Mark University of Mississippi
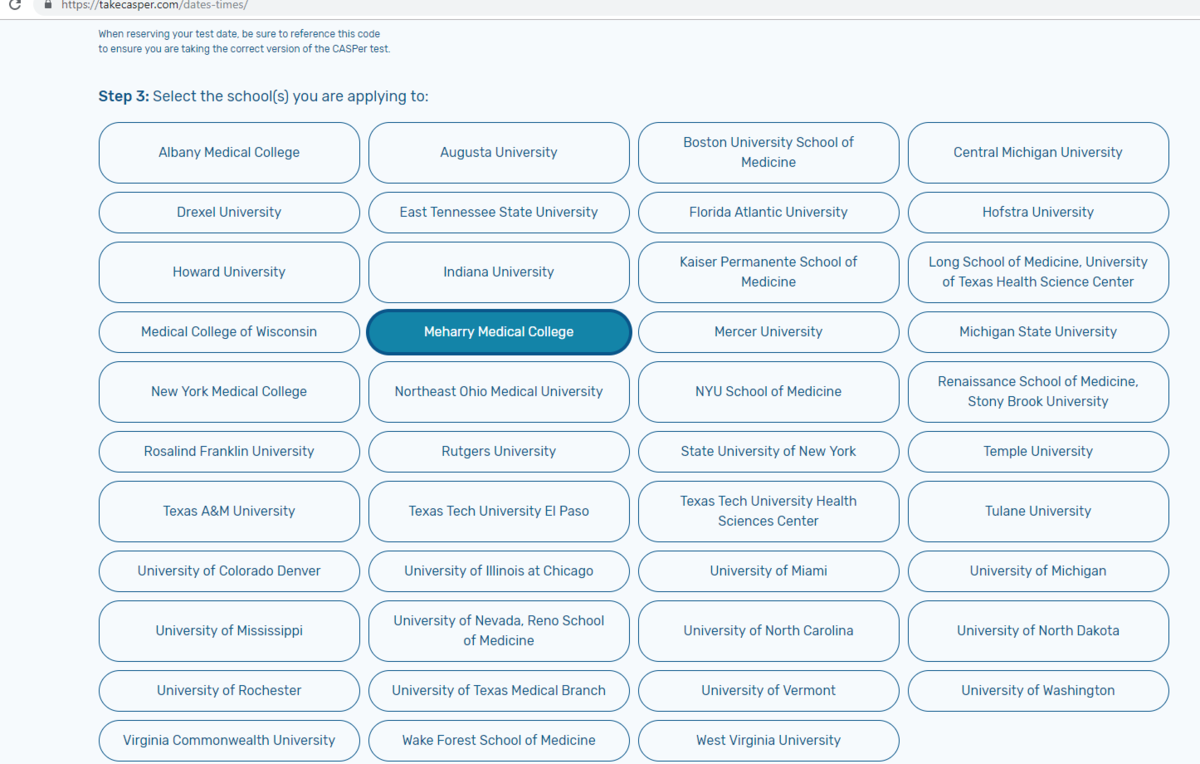 (229, 631)
